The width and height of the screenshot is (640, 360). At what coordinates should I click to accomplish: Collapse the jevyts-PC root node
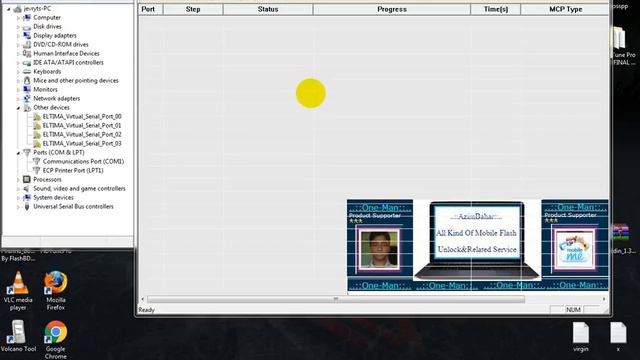[9, 9]
